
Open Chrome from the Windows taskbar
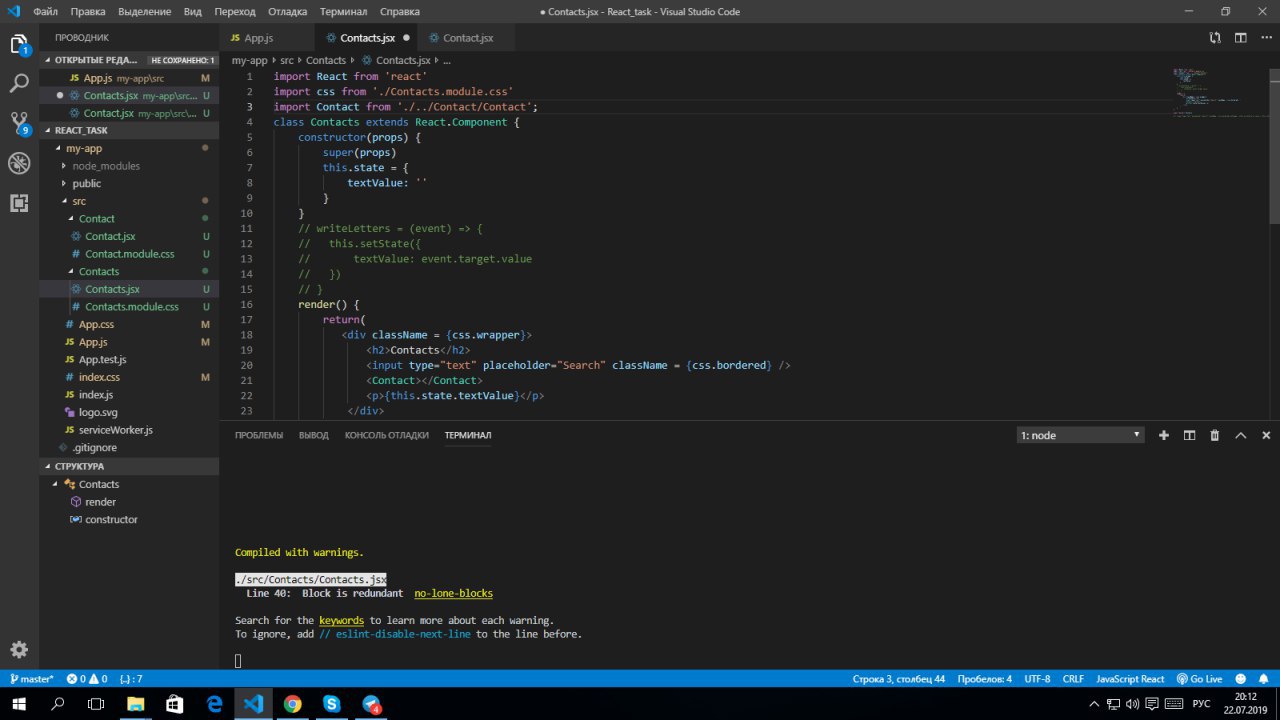click(x=292, y=704)
